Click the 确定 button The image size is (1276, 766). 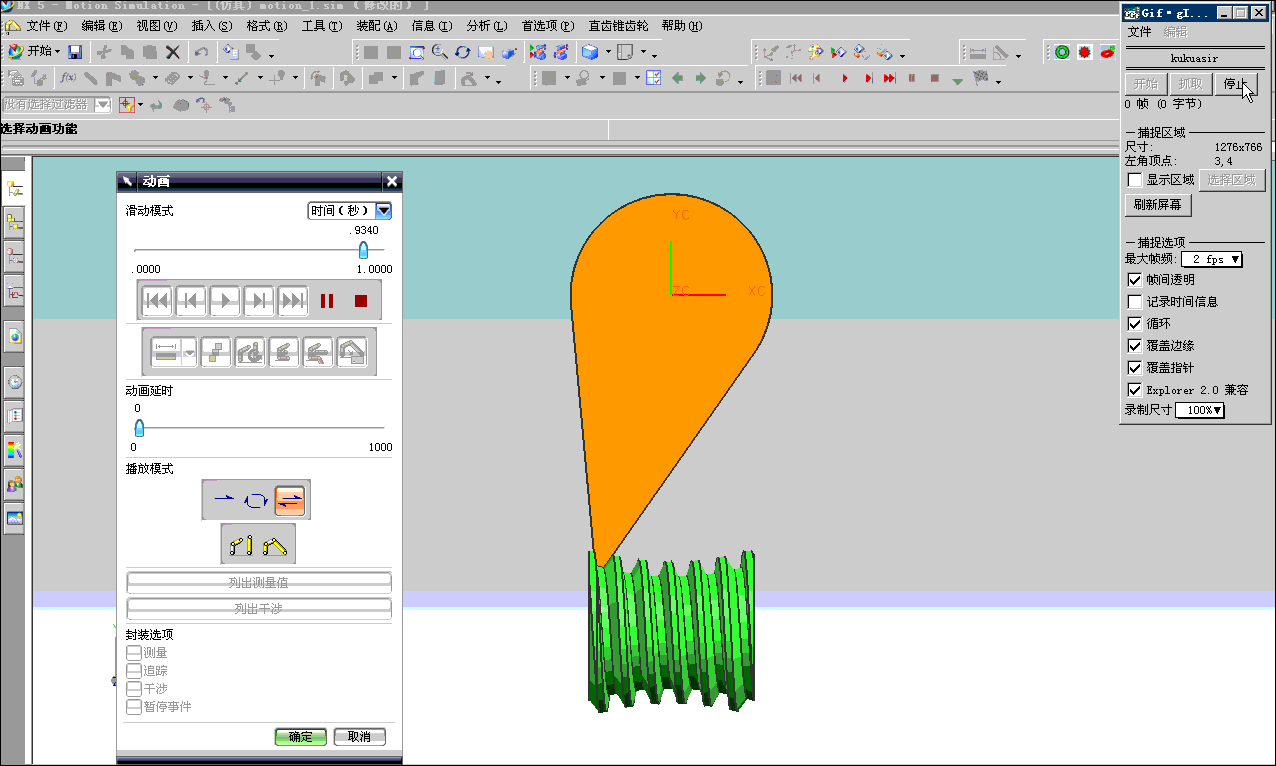pos(301,737)
